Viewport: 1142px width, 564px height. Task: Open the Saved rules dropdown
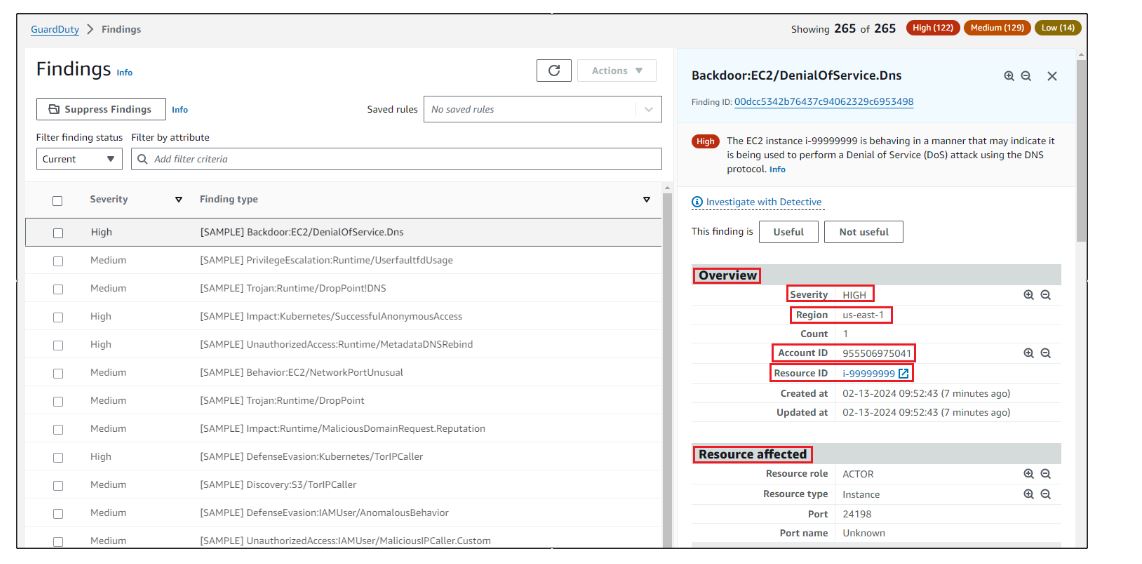click(543, 109)
